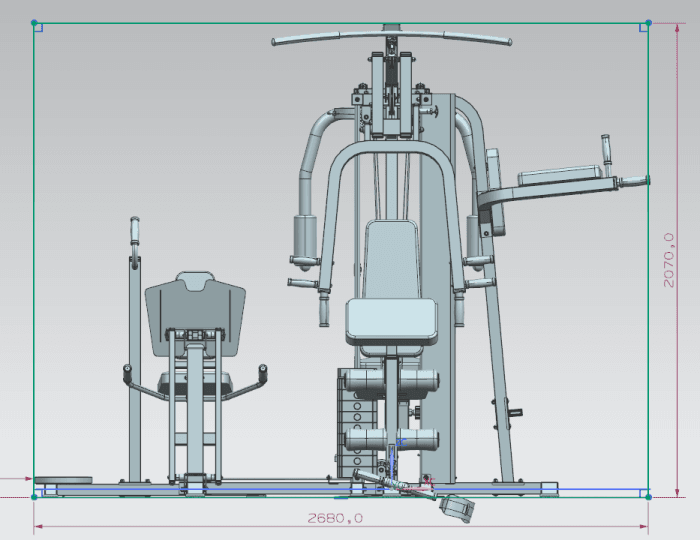Select the main station backrest pad
The height and width of the screenshot is (540, 700).
point(392,259)
